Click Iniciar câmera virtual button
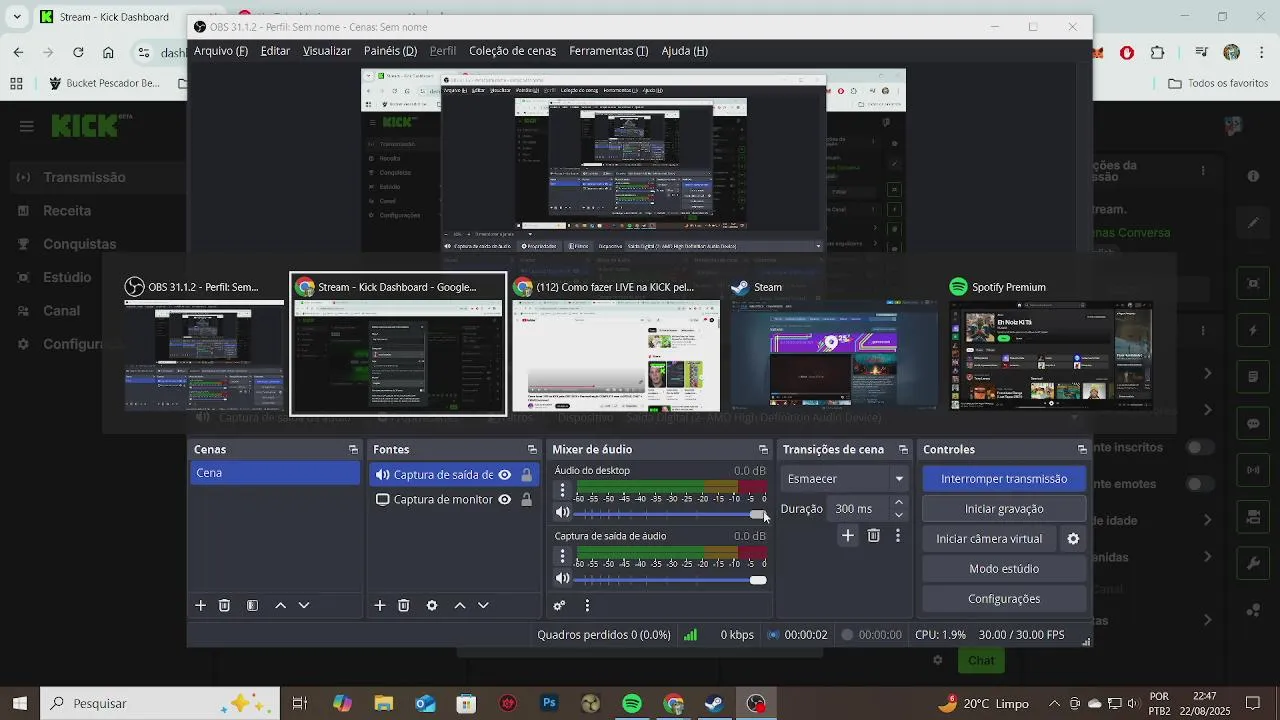1280x720 pixels. 989,539
